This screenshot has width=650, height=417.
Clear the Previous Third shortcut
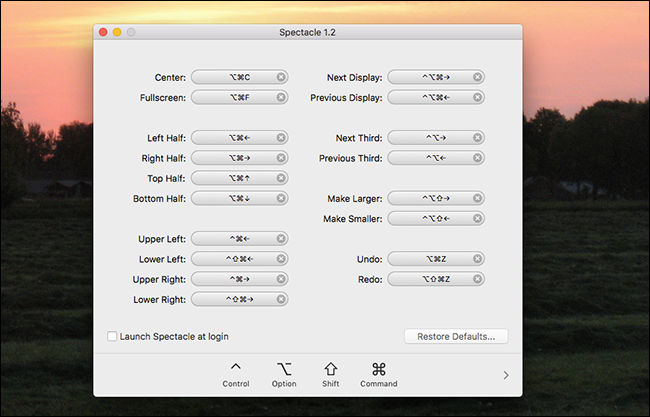(x=478, y=158)
